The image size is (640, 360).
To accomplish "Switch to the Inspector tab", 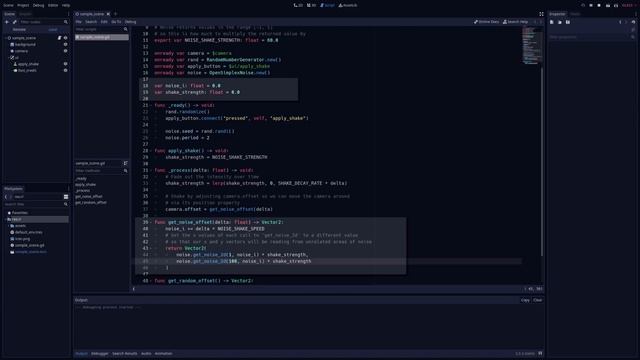I will 558,14.
